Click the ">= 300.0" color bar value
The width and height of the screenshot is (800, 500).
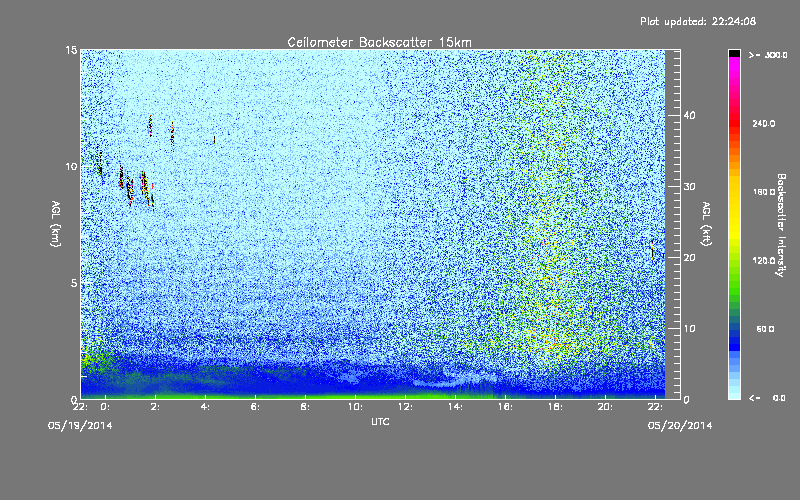coord(768,55)
